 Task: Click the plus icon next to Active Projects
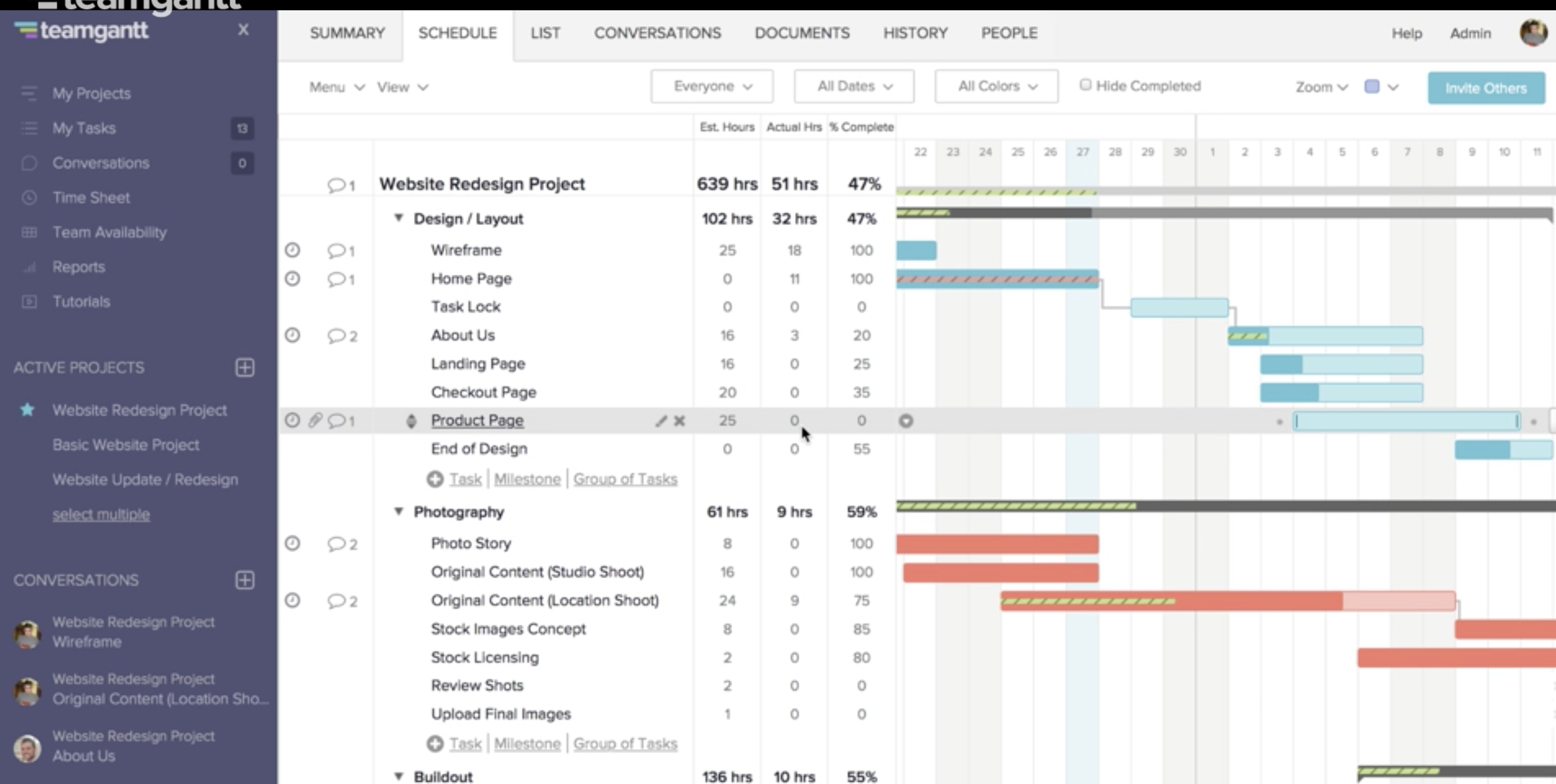[245, 367]
